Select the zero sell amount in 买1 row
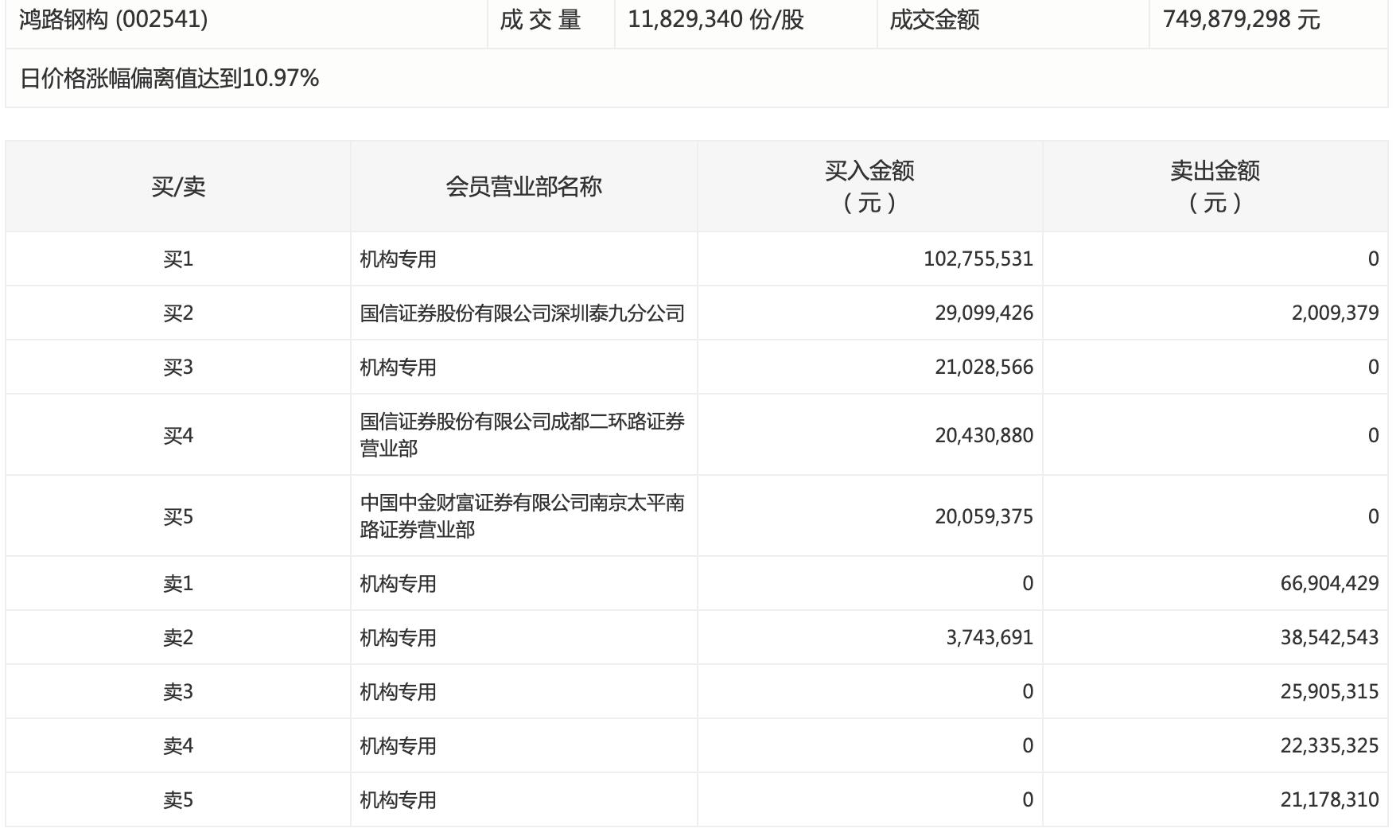The width and height of the screenshot is (1400, 840). (1373, 259)
